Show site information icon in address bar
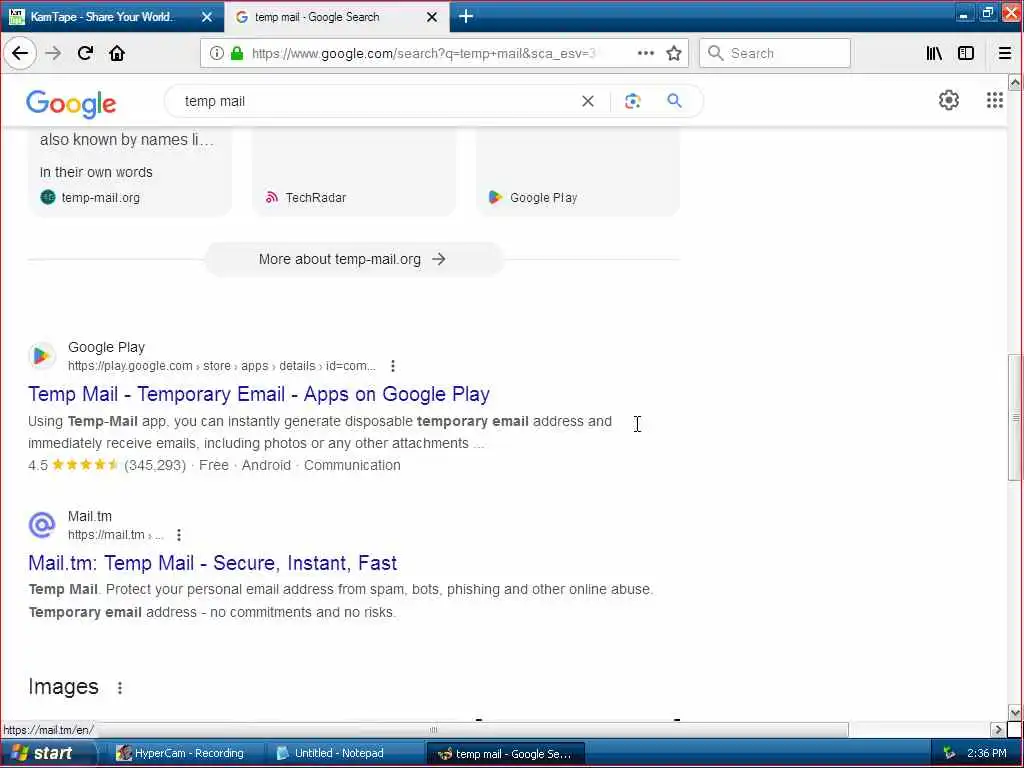The width and height of the screenshot is (1024, 768). pos(216,54)
